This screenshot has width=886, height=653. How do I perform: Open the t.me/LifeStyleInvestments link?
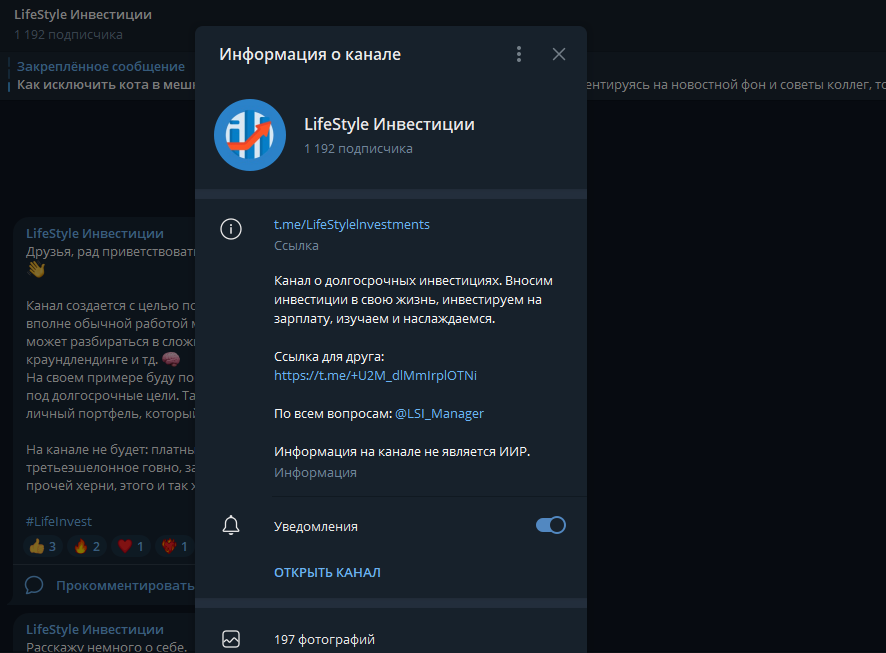(x=351, y=224)
